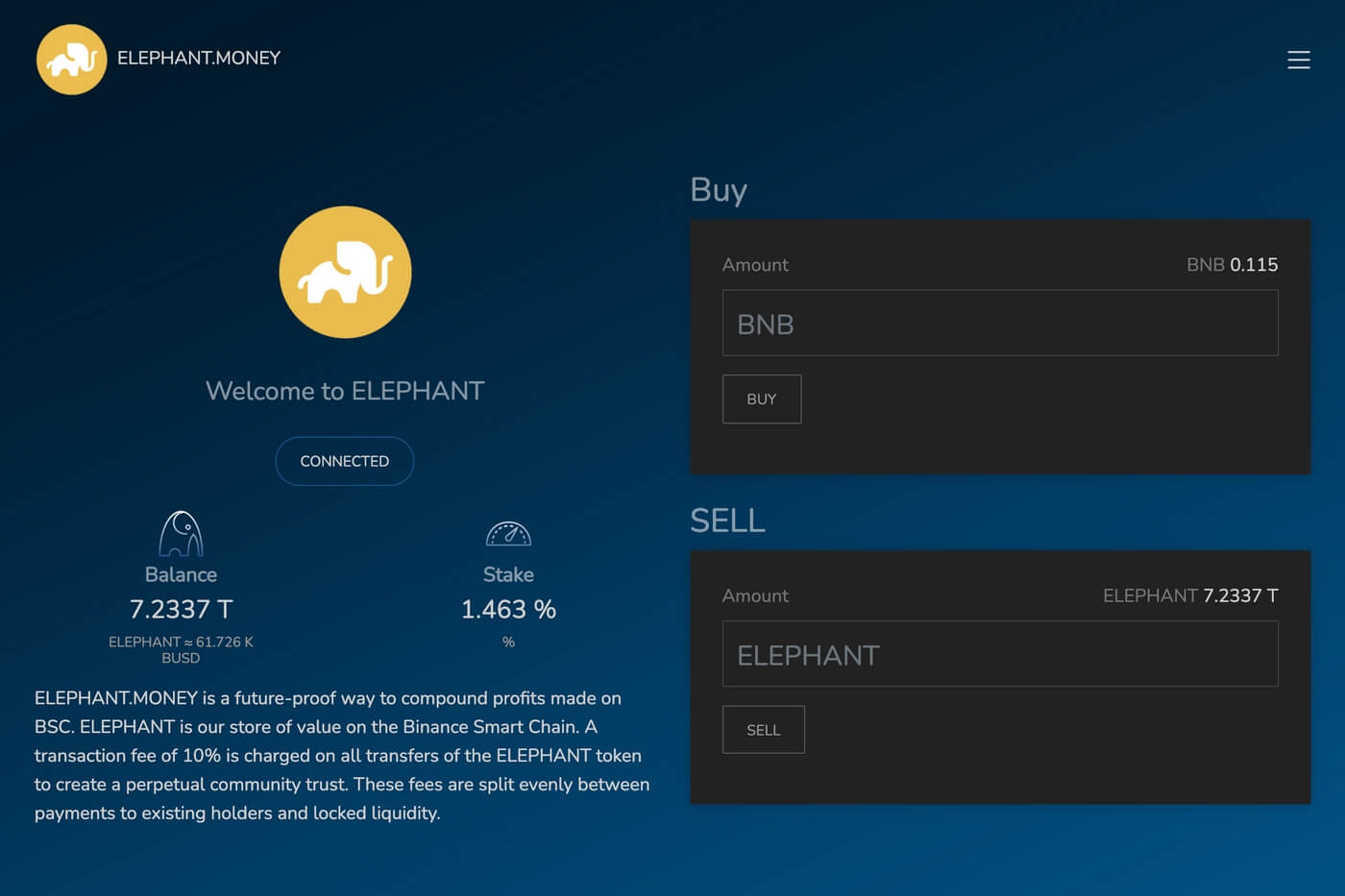The image size is (1345, 896).
Task: Click the large yellow elephant logo
Action: click(x=345, y=272)
